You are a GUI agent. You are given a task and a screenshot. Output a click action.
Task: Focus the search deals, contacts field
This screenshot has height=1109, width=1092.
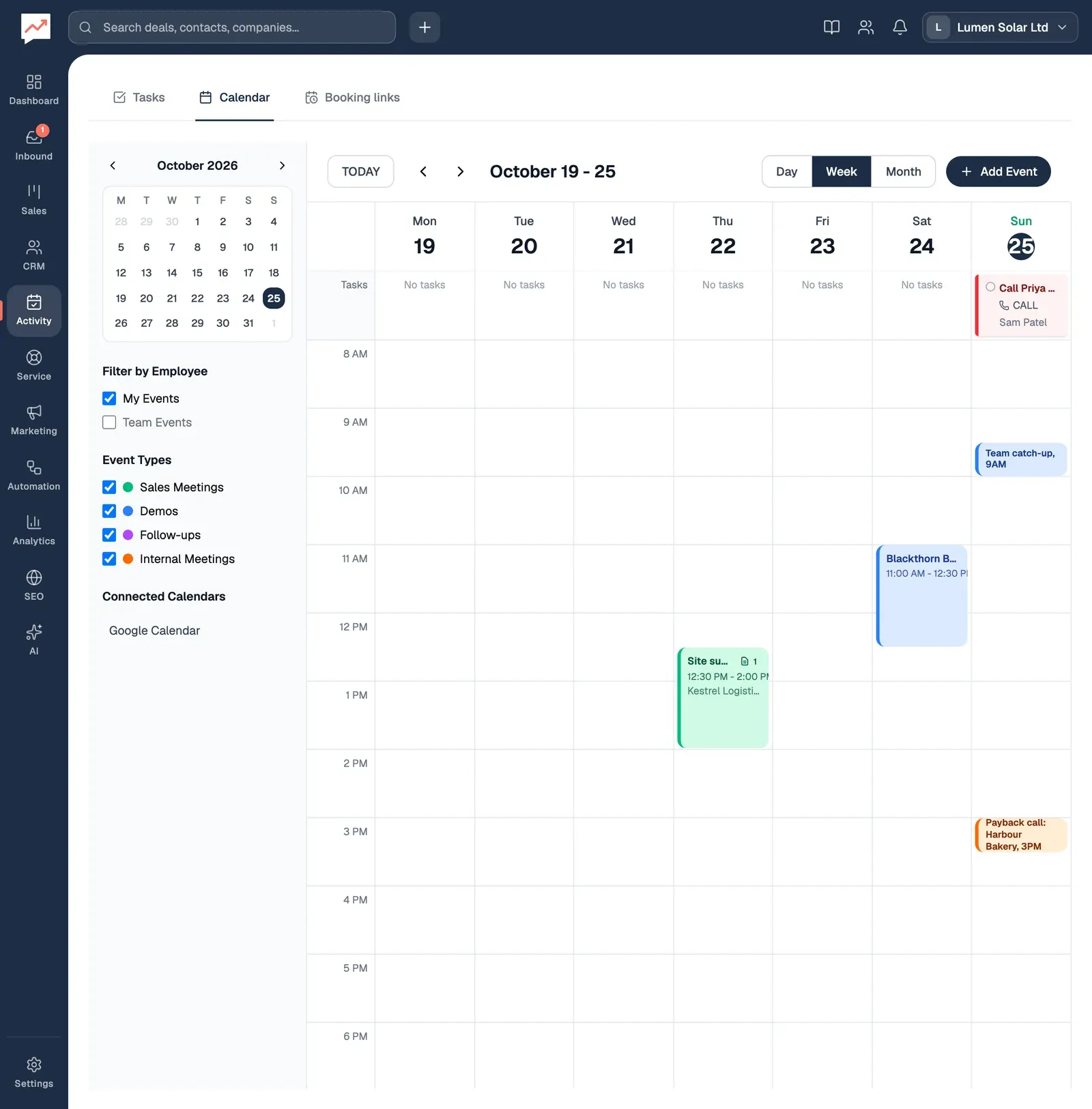(232, 27)
